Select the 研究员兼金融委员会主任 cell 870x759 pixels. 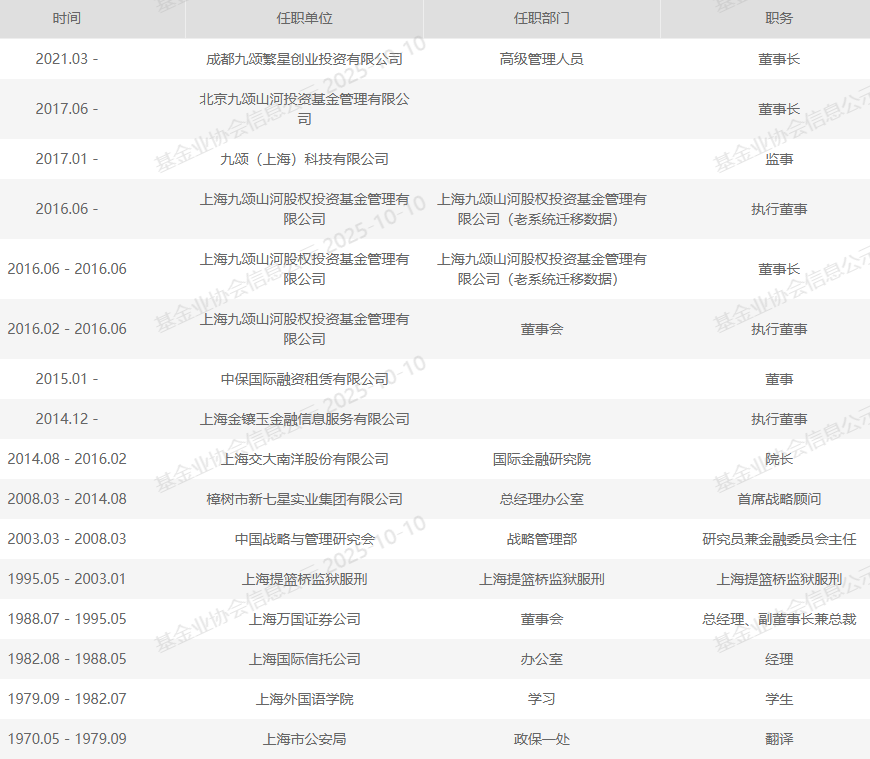(779, 539)
